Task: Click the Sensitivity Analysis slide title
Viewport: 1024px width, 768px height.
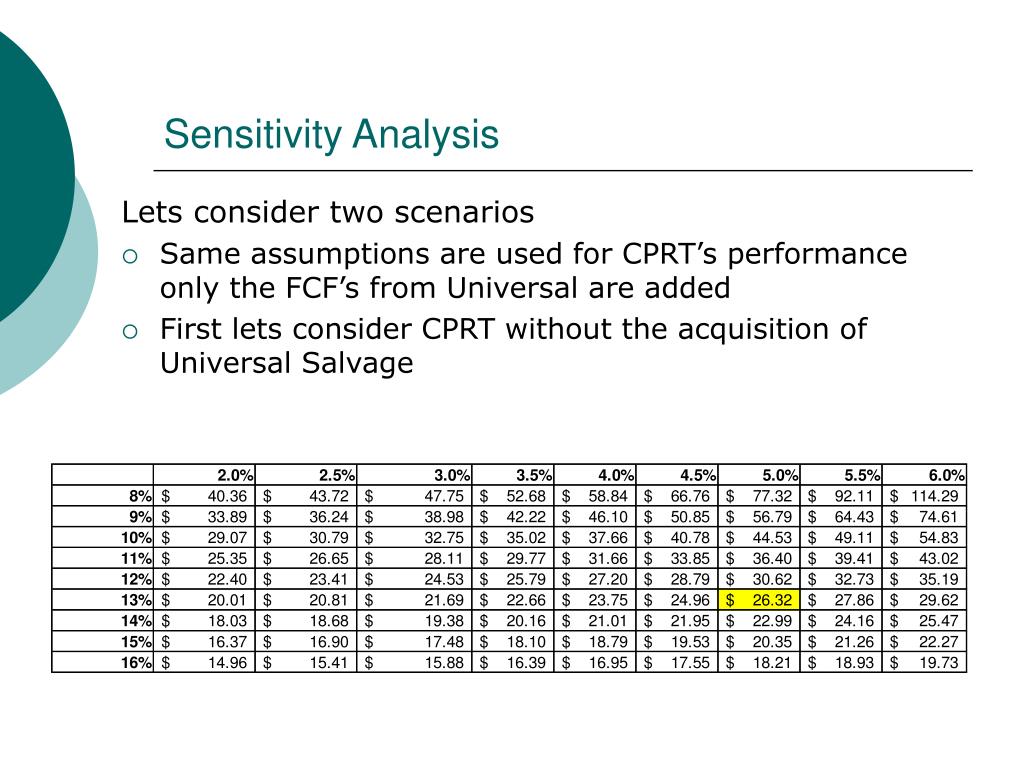Action: point(331,135)
